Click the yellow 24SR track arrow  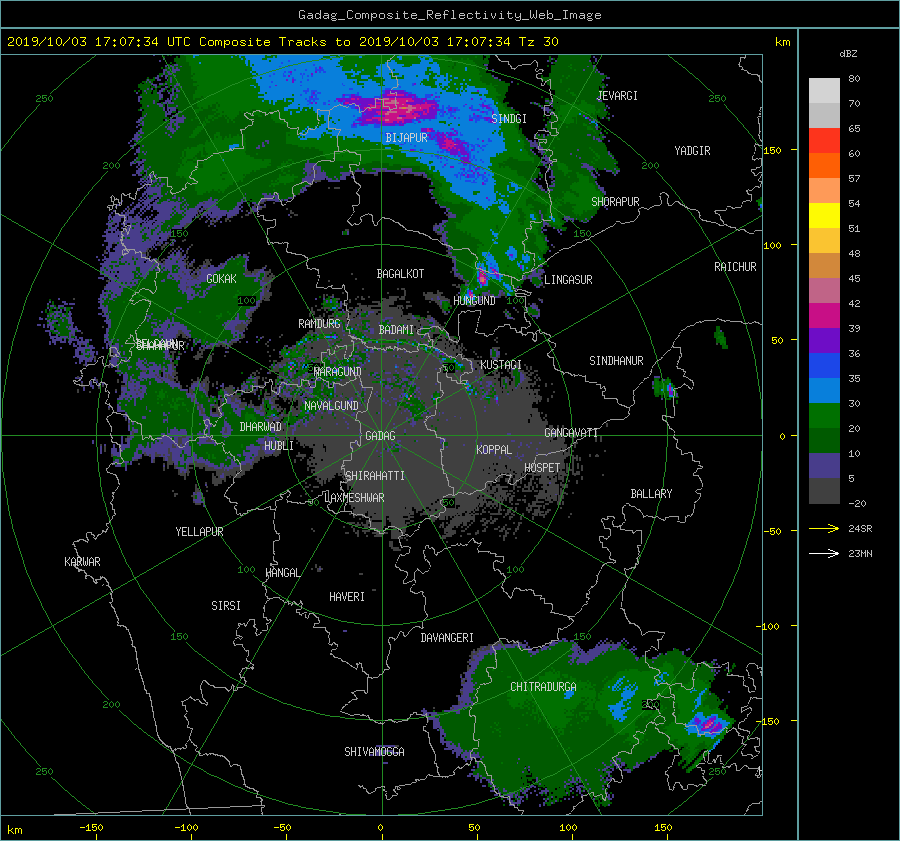pyautogui.click(x=824, y=528)
